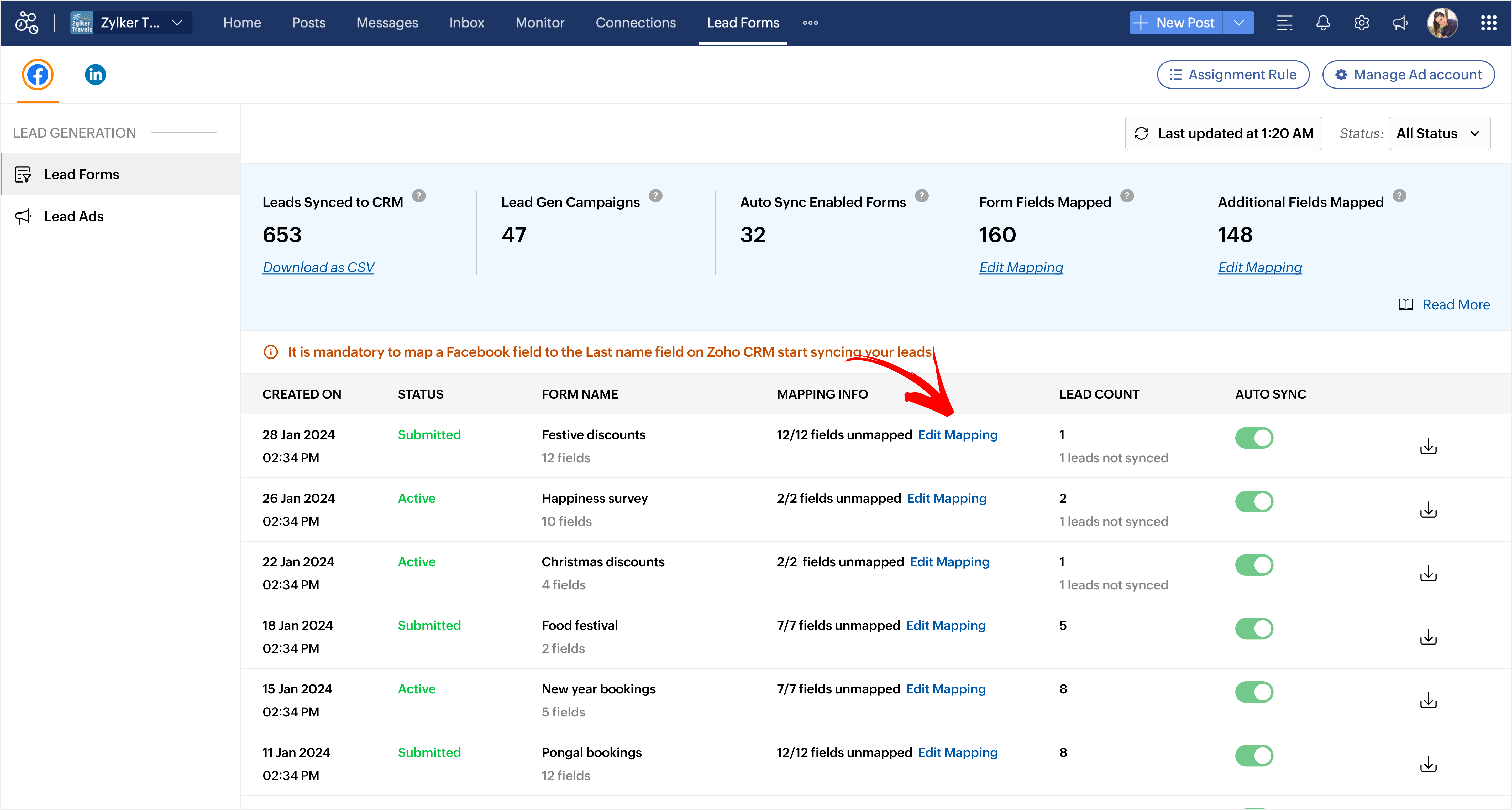Edit mapping for Festive discounts form

[x=957, y=435]
